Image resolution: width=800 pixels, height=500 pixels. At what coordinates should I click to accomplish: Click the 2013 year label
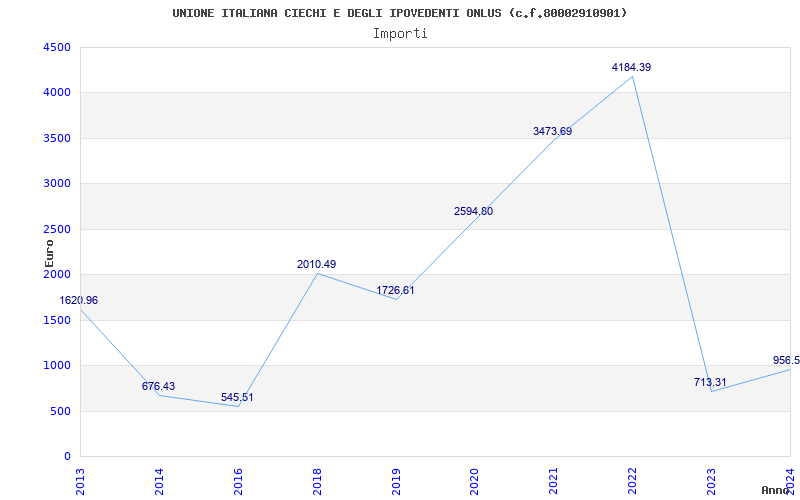pyautogui.click(x=80, y=481)
